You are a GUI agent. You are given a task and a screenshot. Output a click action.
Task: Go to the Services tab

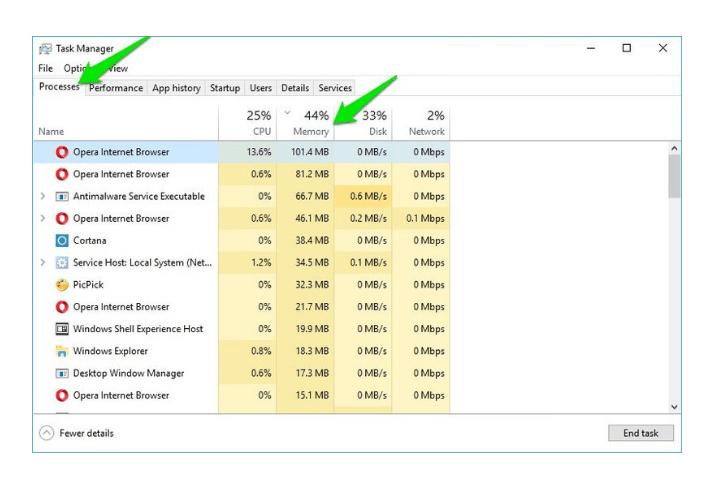click(x=335, y=88)
